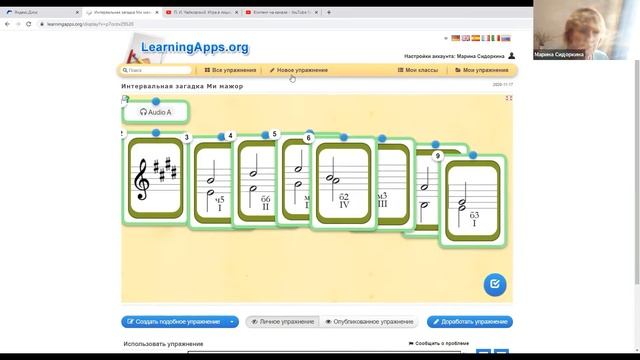The width and height of the screenshot is (640, 360).
Task: Click the LearningApps.org logo
Action: click(195, 47)
